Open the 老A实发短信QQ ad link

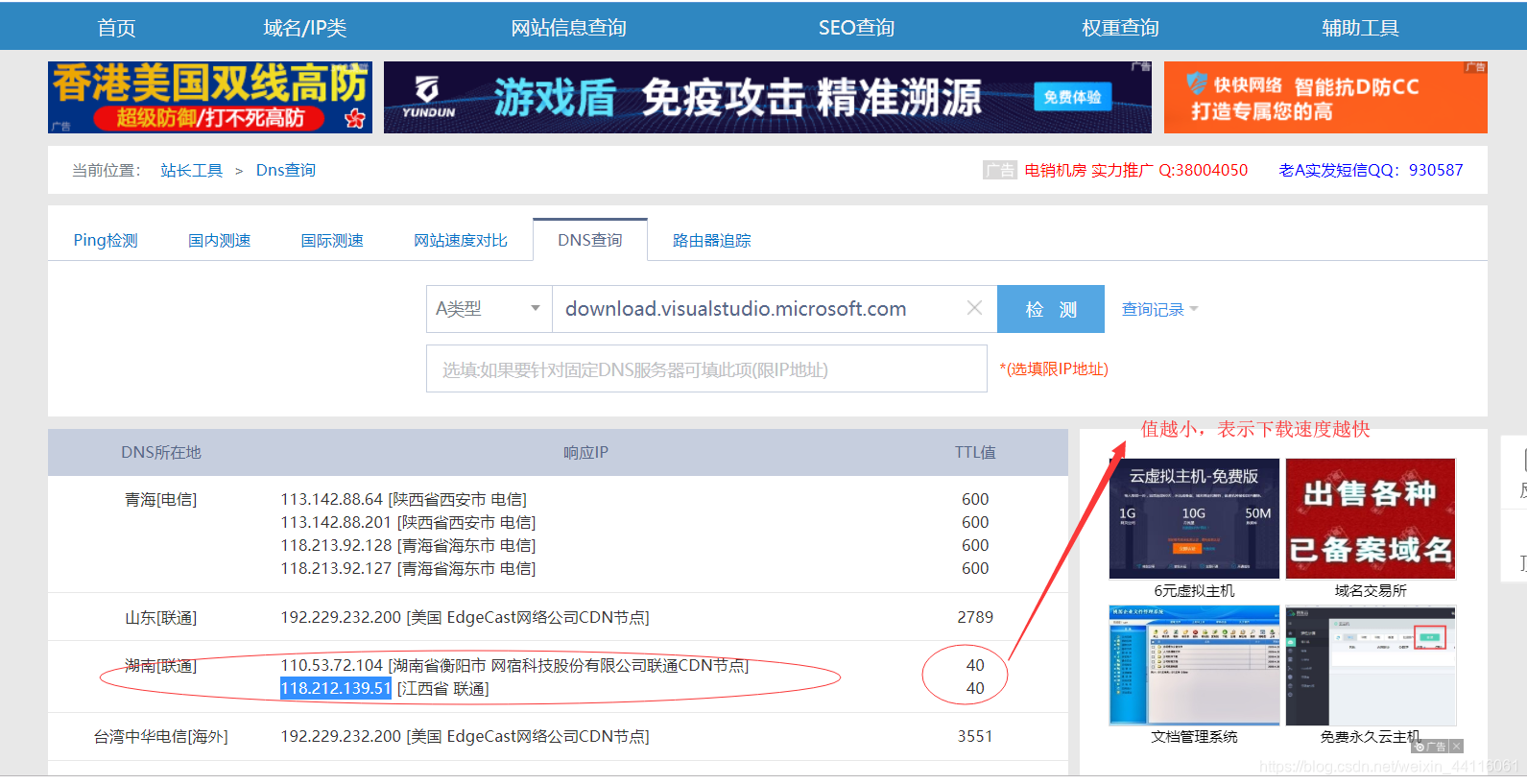(x=1371, y=170)
